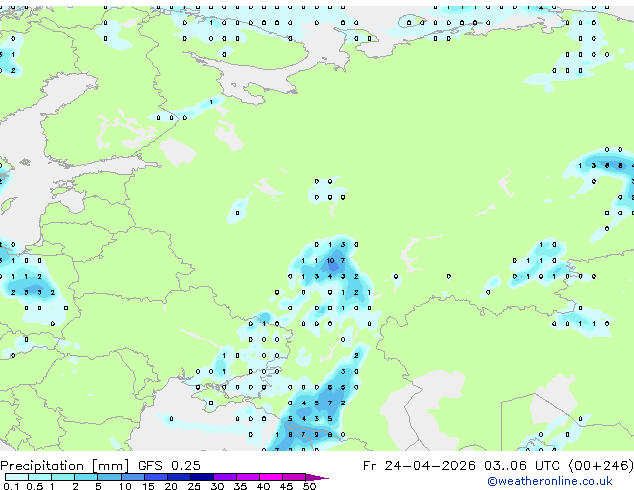
Task: Click the legend scale label '50'
Action: click(x=309, y=486)
